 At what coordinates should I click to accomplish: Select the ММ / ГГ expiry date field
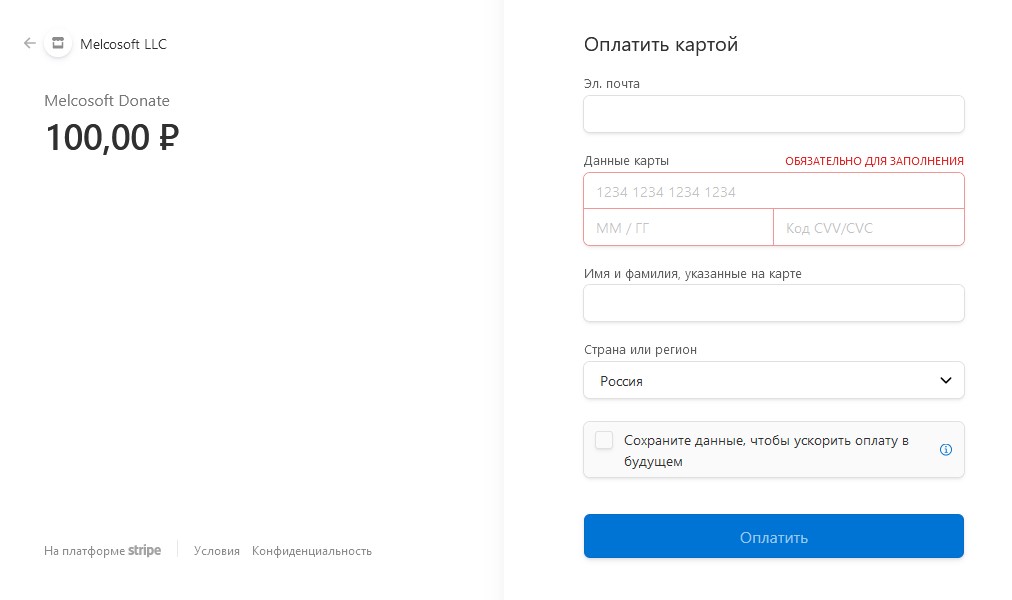coord(678,227)
